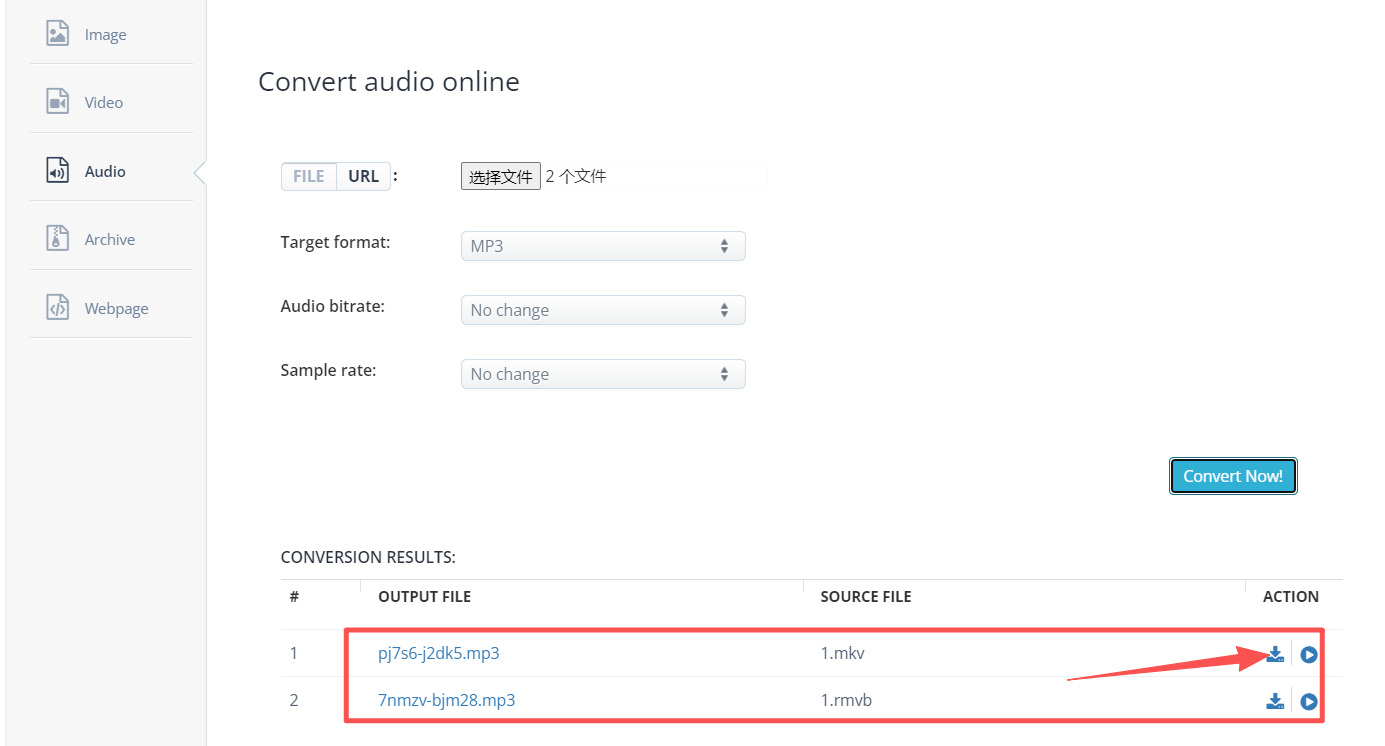Click the Audio speaker file icon

[58, 171]
